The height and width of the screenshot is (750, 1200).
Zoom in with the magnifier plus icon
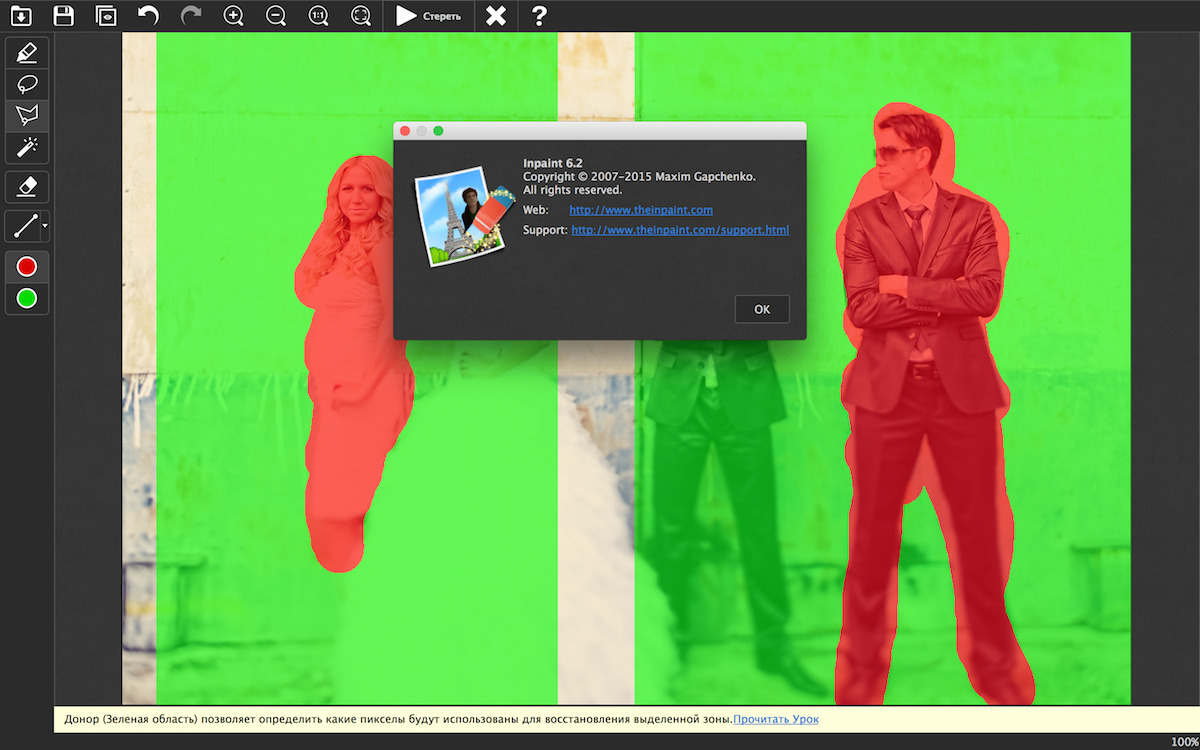click(234, 15)
